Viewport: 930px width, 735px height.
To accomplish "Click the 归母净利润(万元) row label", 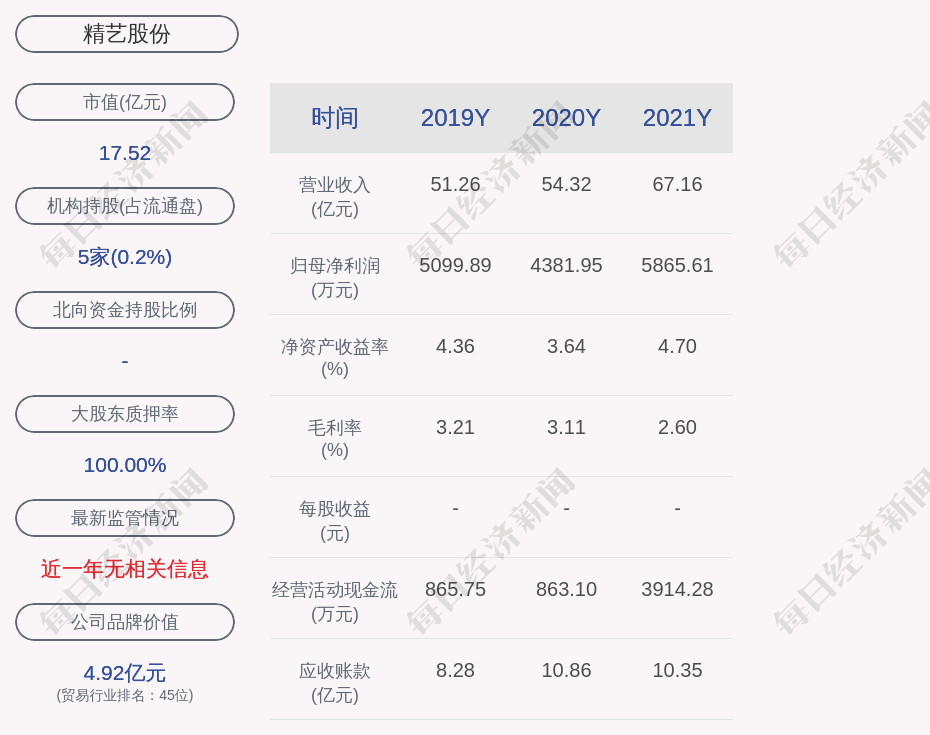I will click(x=335, y=278).
